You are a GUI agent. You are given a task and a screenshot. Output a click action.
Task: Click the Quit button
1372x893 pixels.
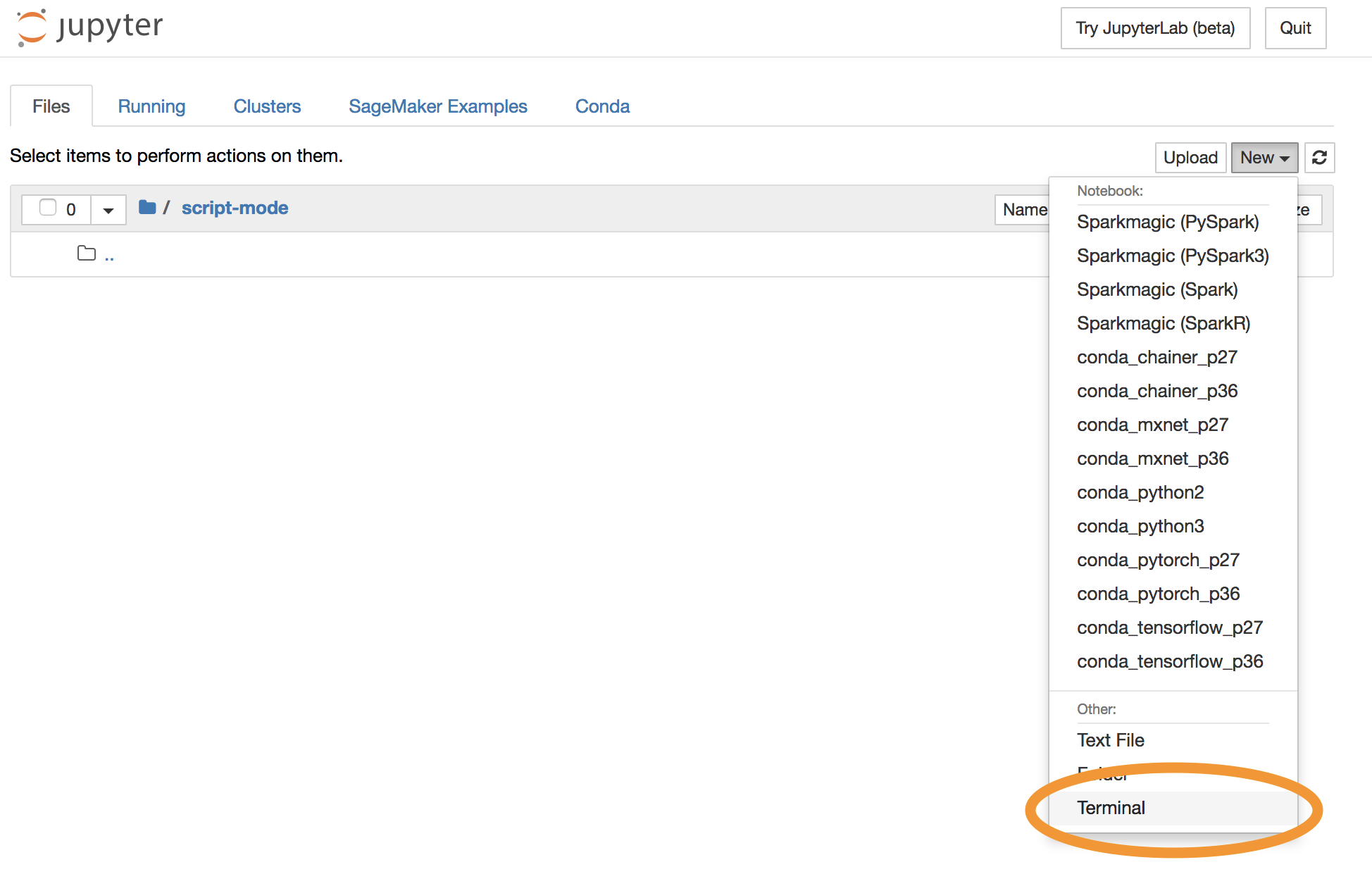[x=1295, y=28]
